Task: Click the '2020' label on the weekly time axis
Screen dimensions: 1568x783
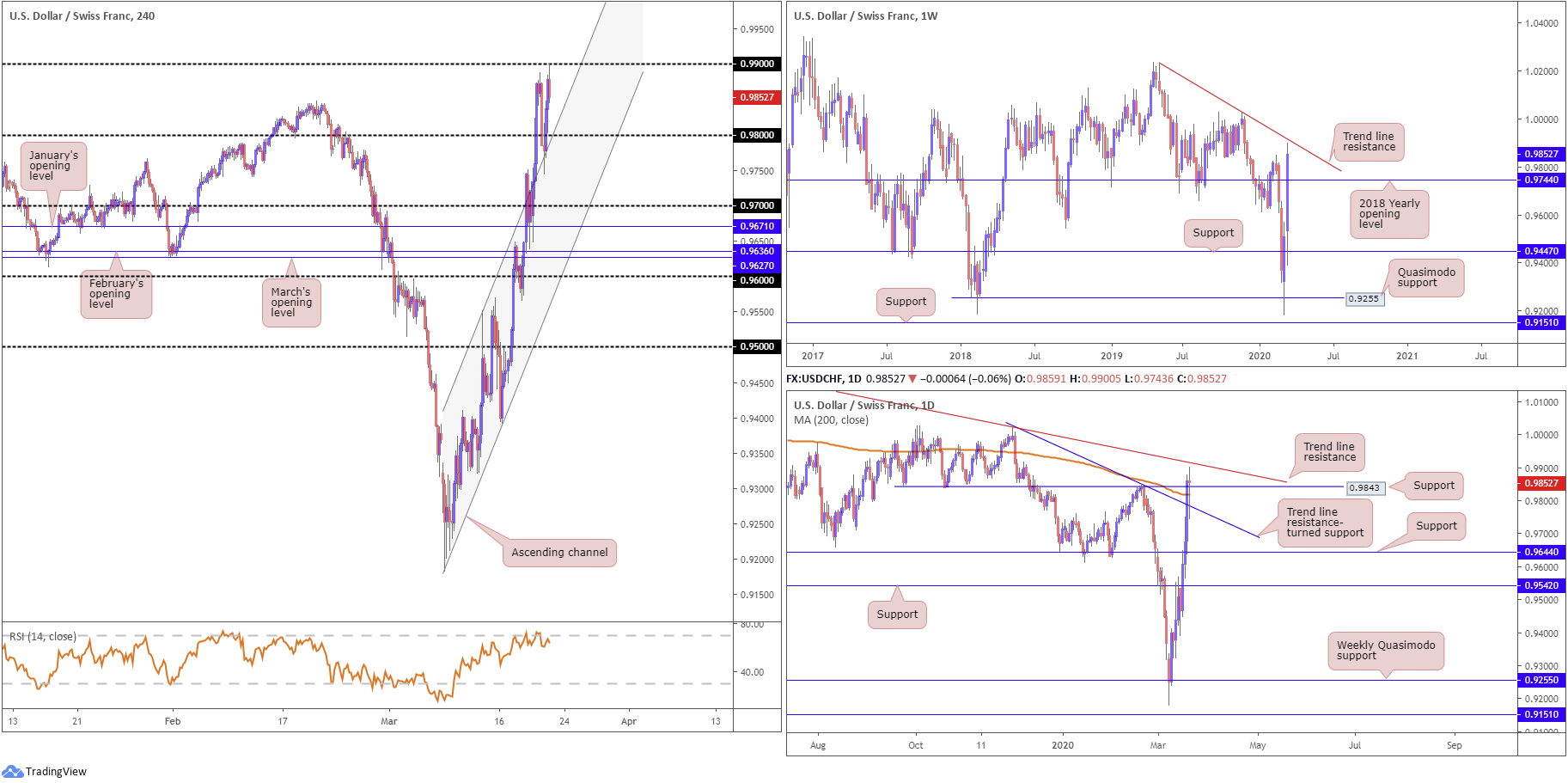Action: pos(1260,356)
